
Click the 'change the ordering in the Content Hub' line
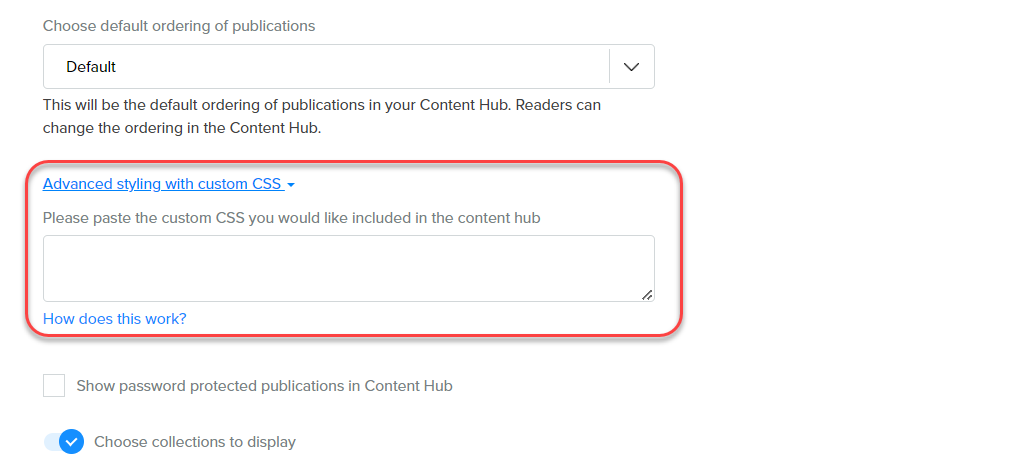[181, 128]
